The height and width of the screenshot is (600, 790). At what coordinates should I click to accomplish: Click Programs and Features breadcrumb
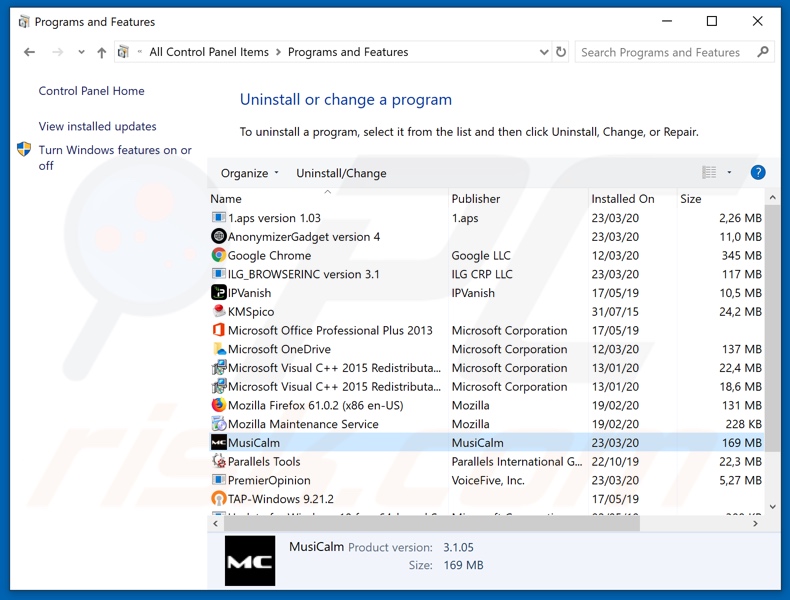348,52
